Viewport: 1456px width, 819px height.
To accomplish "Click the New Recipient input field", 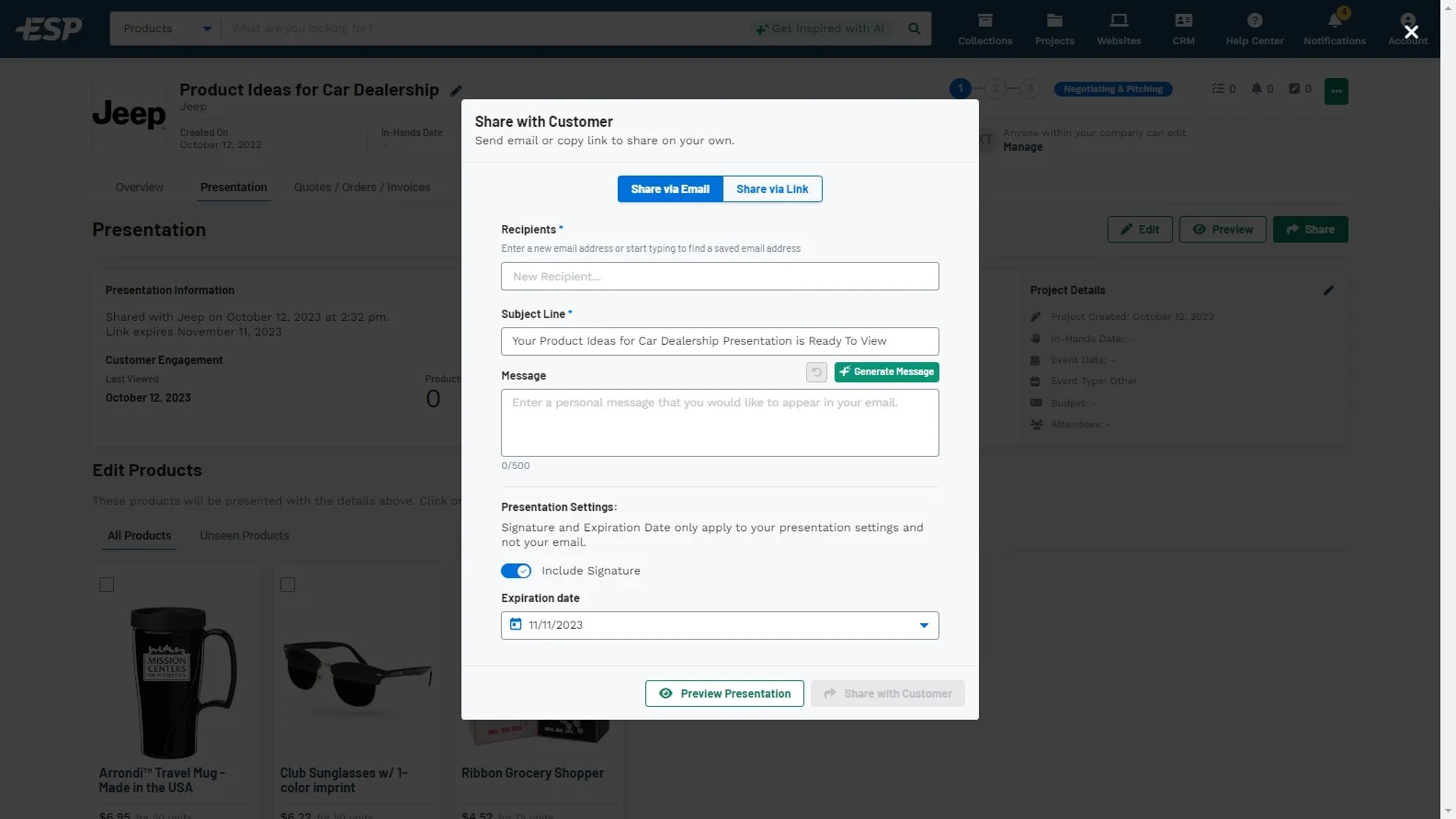I will [720, 277].
